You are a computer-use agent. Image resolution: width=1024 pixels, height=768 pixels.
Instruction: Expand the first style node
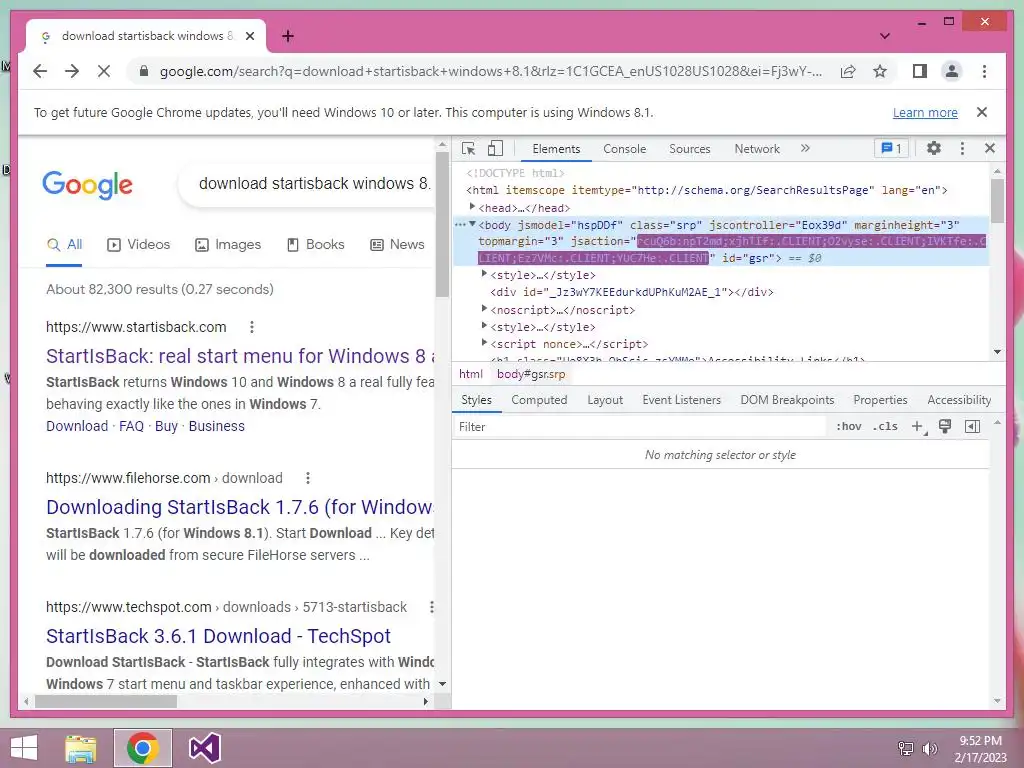coord(484,274)
